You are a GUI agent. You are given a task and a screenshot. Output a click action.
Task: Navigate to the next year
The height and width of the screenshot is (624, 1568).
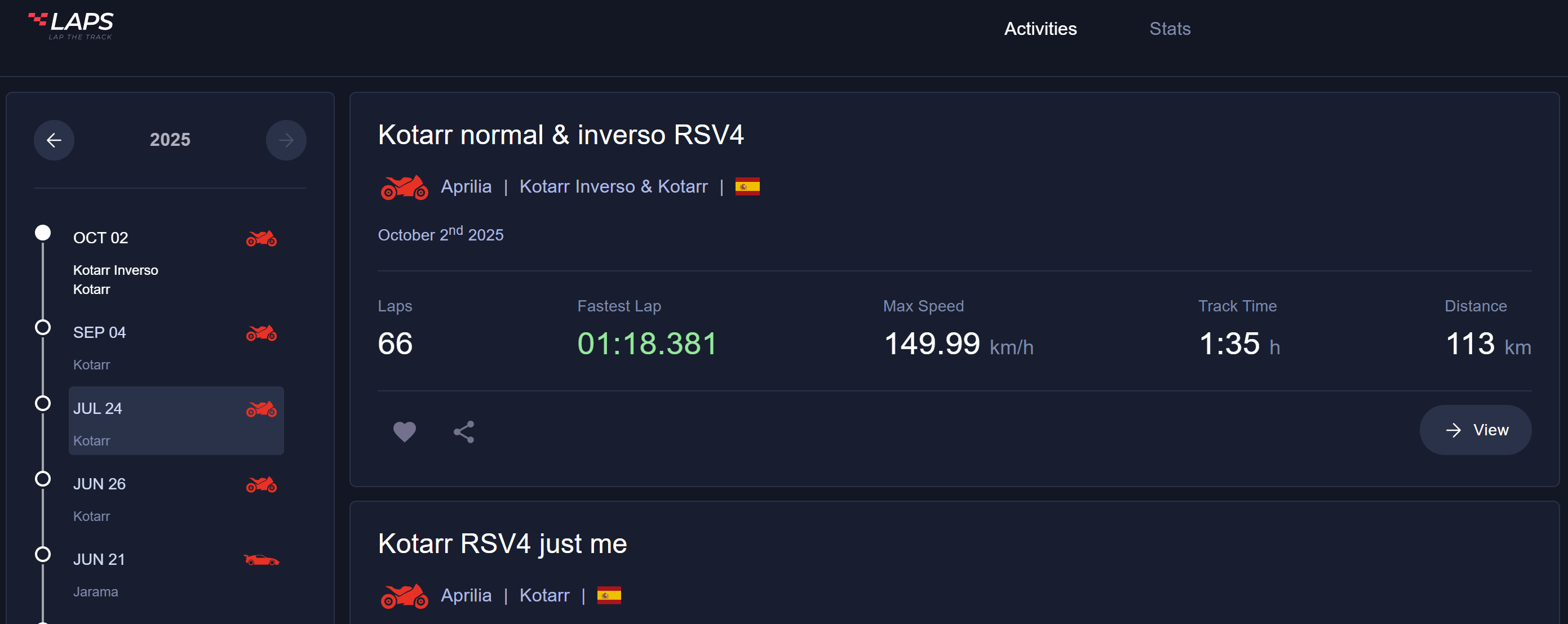tap(286, 140)
